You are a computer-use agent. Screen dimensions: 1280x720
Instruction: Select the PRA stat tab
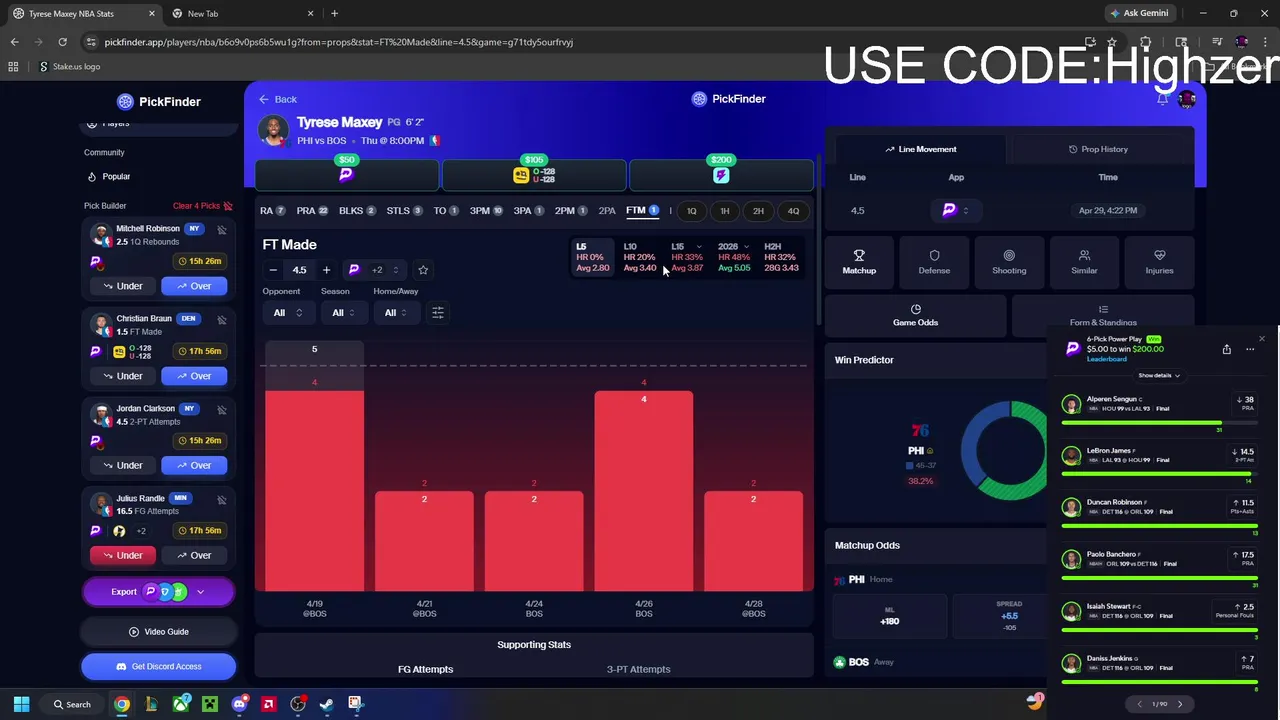click(313, 211)
